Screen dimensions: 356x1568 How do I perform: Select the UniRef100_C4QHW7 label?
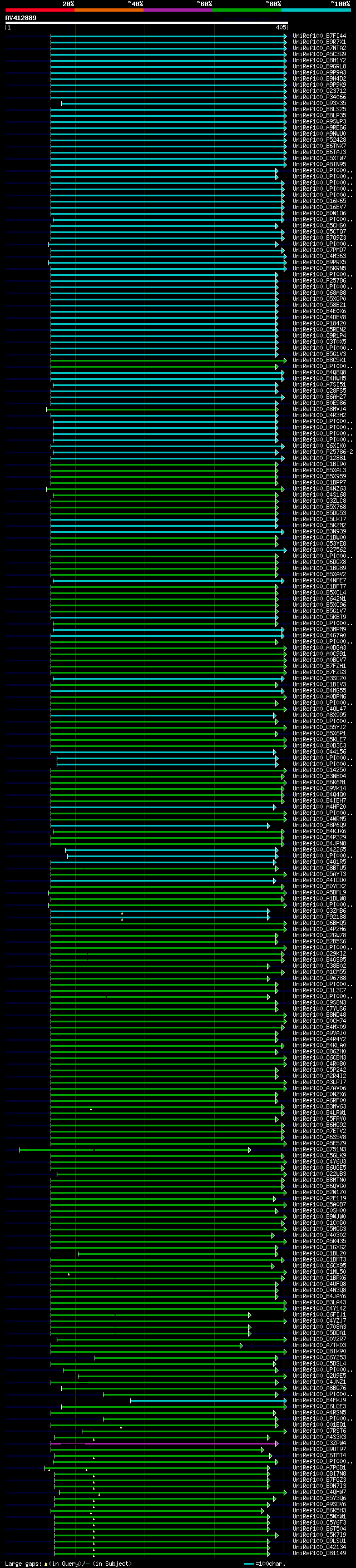coord(319,1492)
